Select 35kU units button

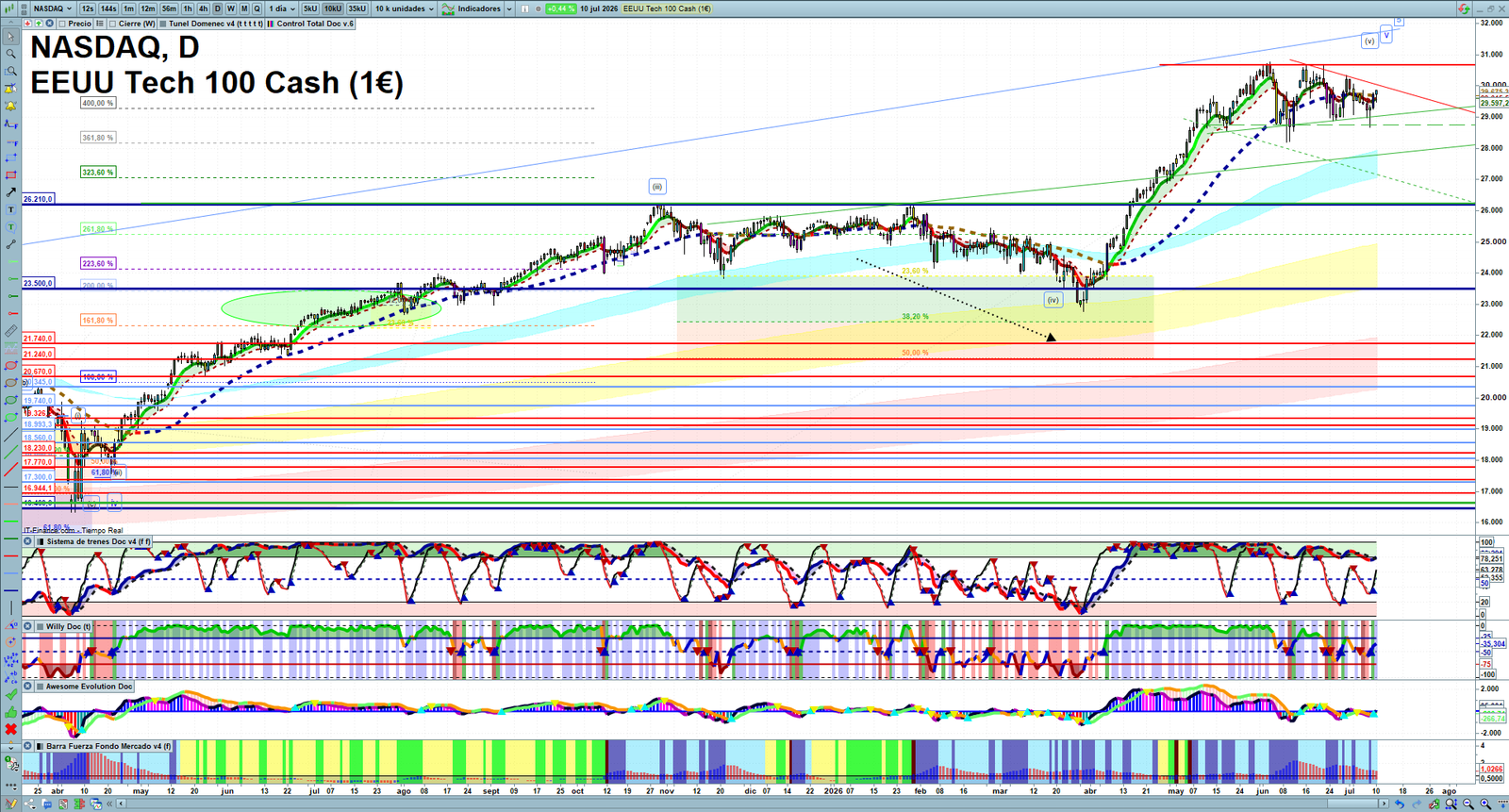click(x=357, y=8)
